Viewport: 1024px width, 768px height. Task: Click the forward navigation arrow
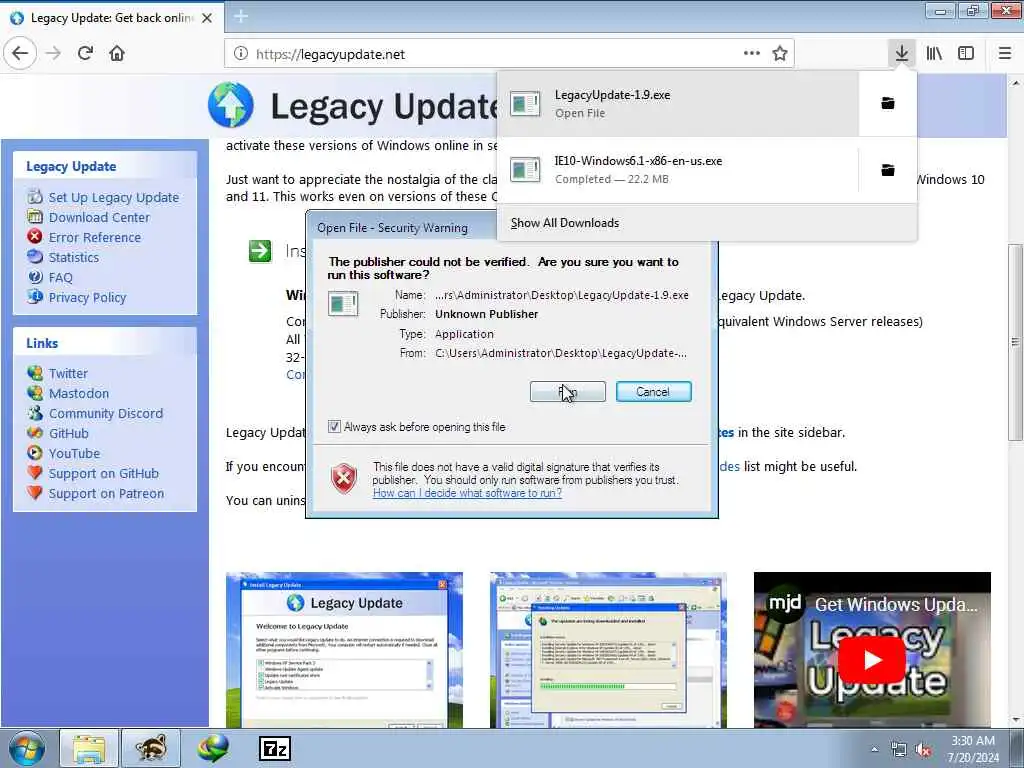[x=54, y=54]
